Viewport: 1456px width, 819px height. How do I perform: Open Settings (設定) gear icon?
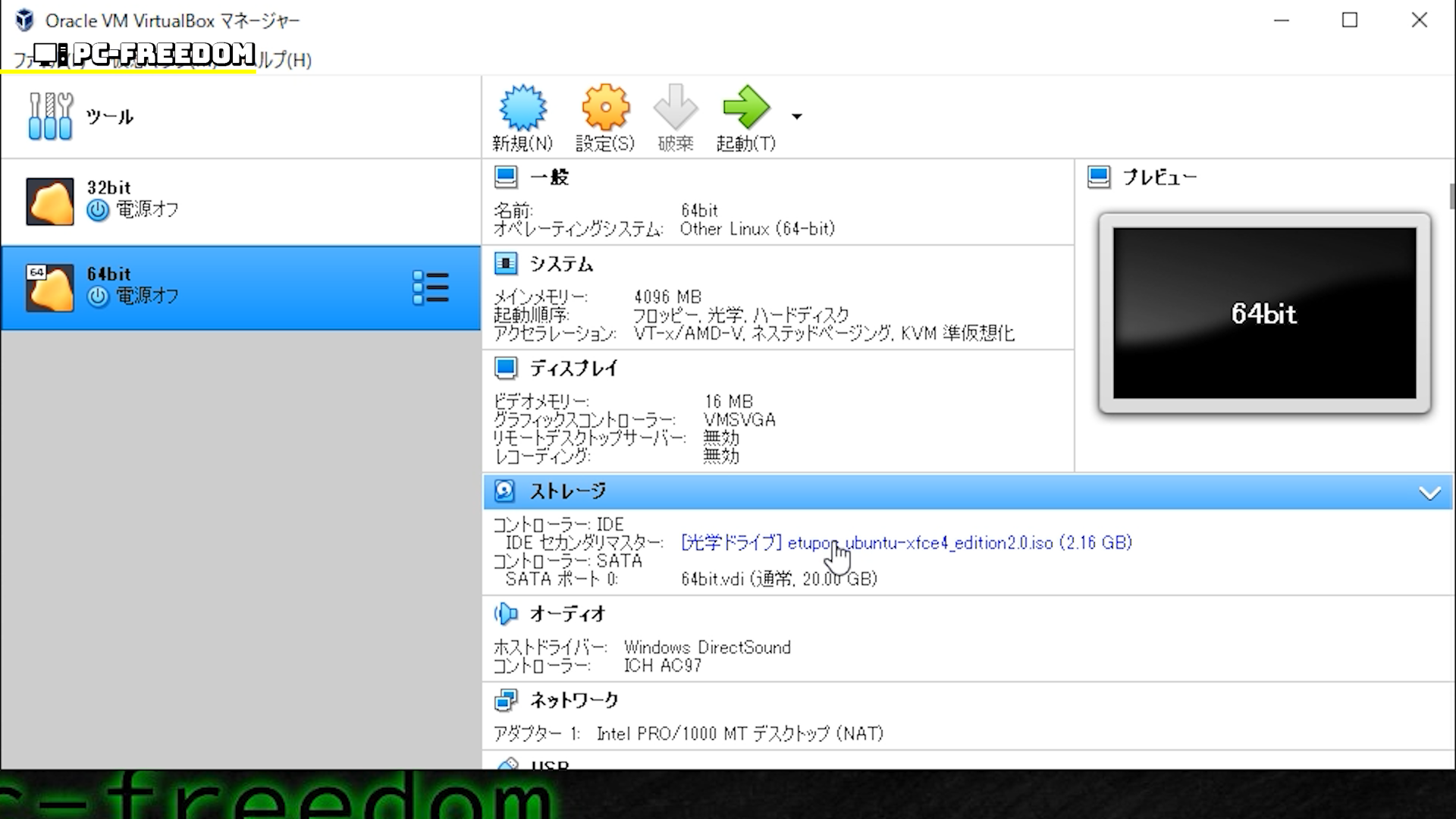pos(605,108)
